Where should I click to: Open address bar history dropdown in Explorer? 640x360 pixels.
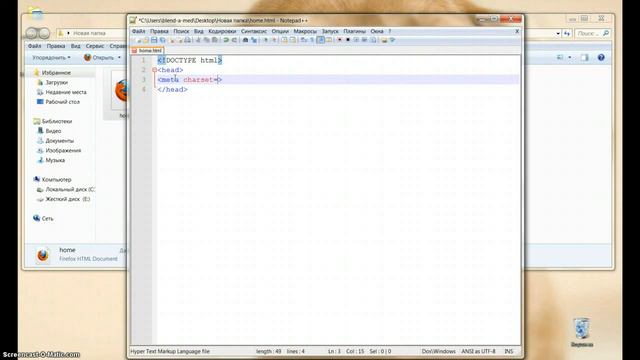pos(558,33)
